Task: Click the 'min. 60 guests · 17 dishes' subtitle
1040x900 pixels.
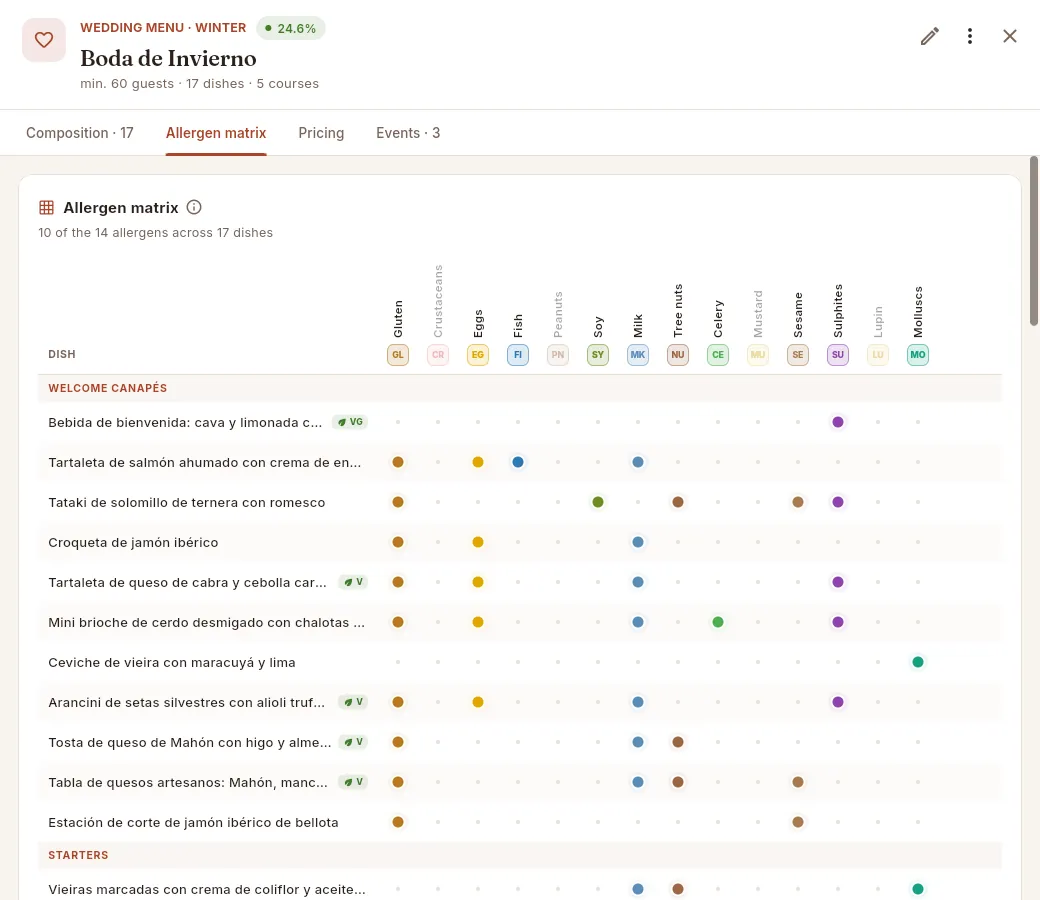Action: (200, 84)
